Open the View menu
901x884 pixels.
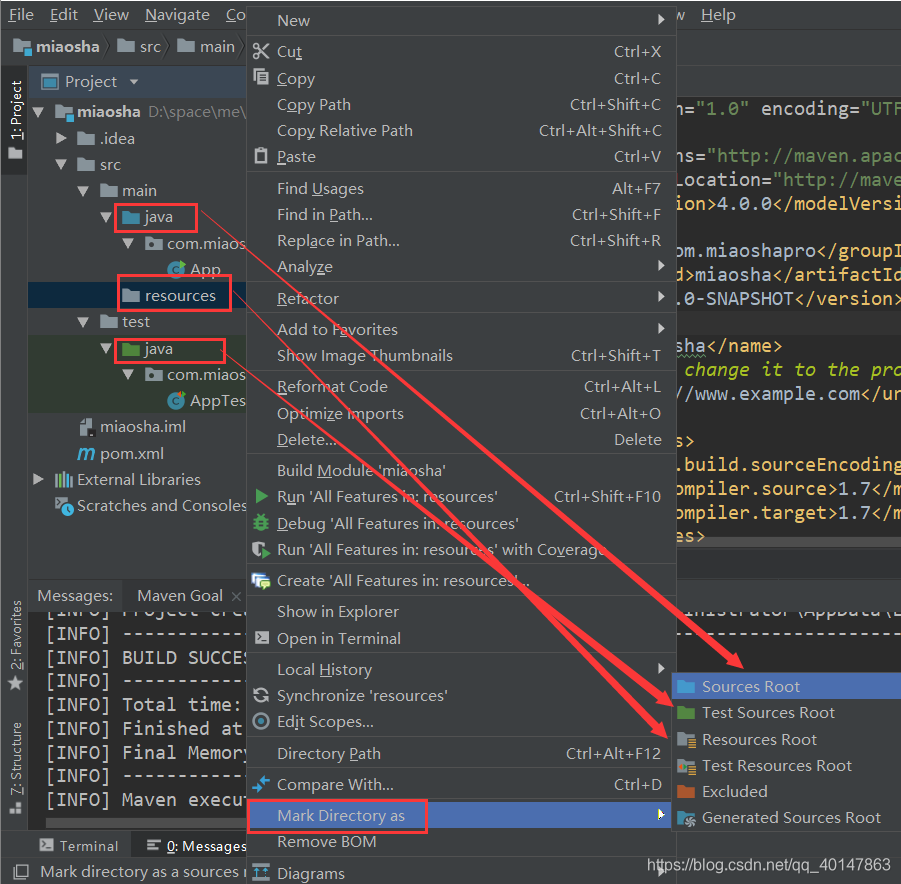tap(111, 14)
